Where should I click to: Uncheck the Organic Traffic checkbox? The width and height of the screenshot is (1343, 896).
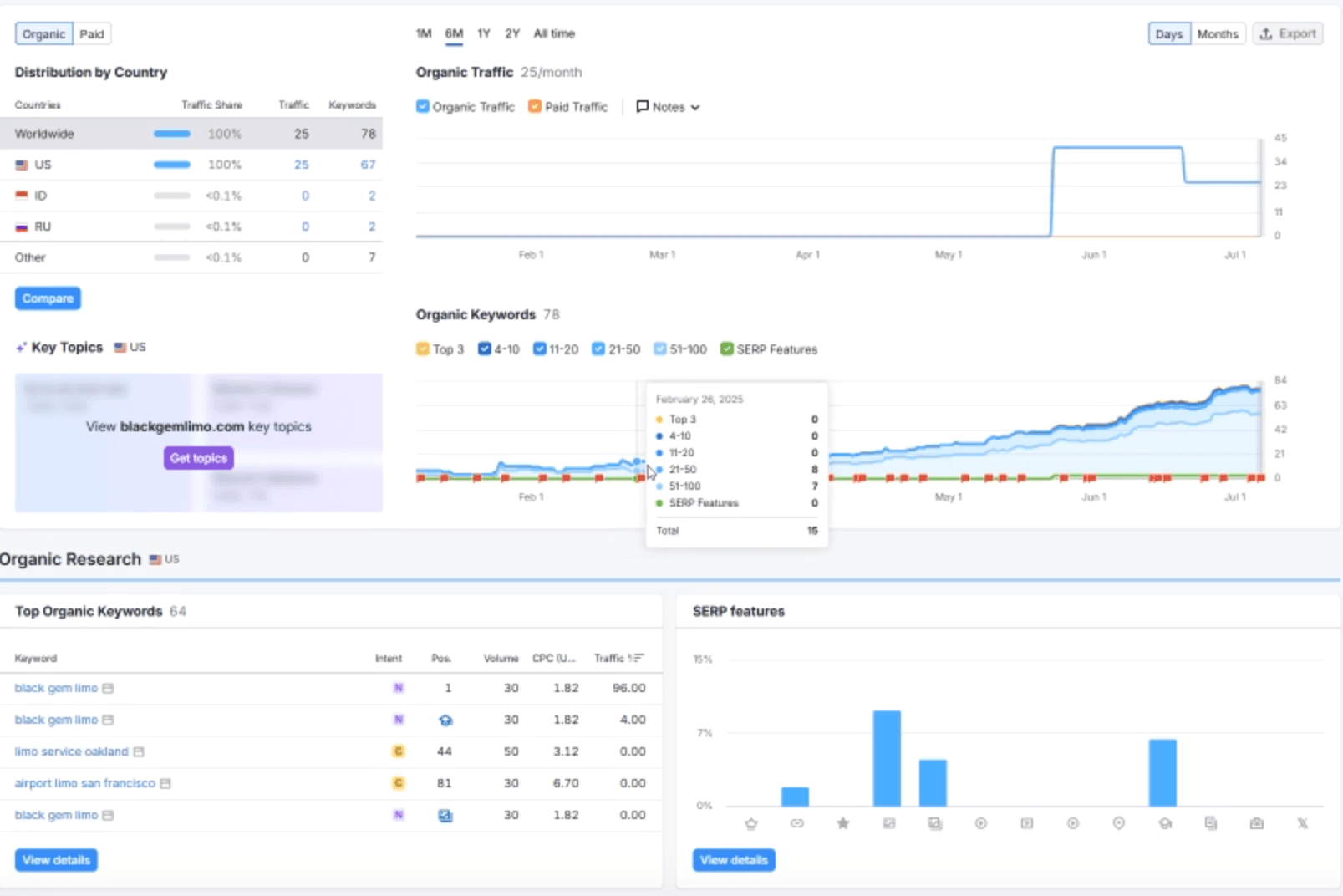(421, 106)
